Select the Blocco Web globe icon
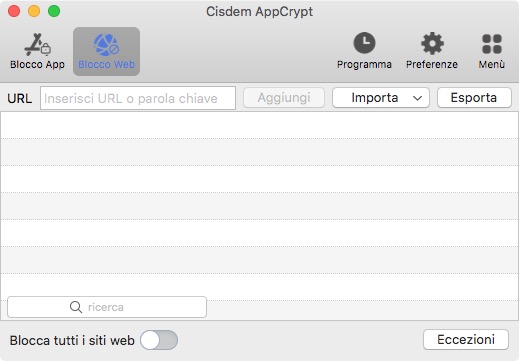The height and width of the screenshot is (361, 519). pos(106,44)
